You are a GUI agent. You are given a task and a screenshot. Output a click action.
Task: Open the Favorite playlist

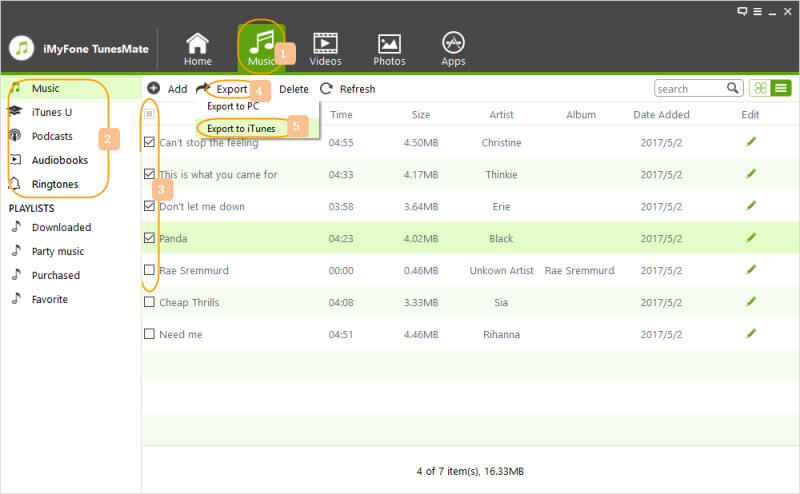[49, 299]
